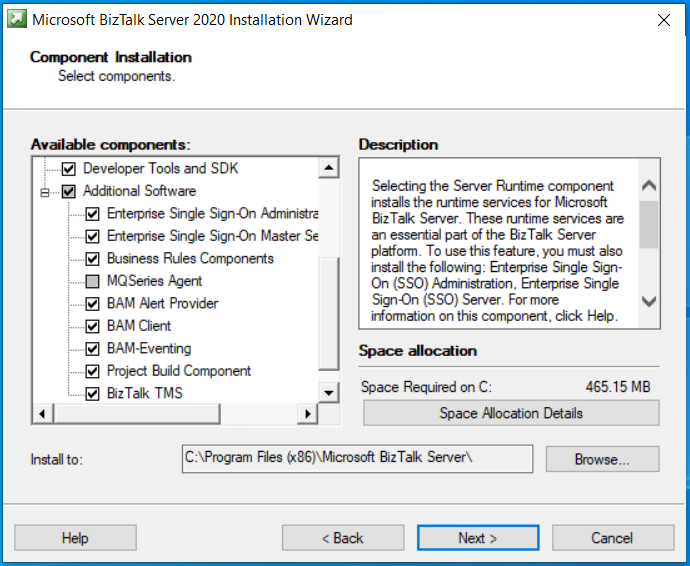Click the components horizontal scrollbar thumb
Image resolution: width=690 pixels, height=566 pixels.
tap(136, 414)
